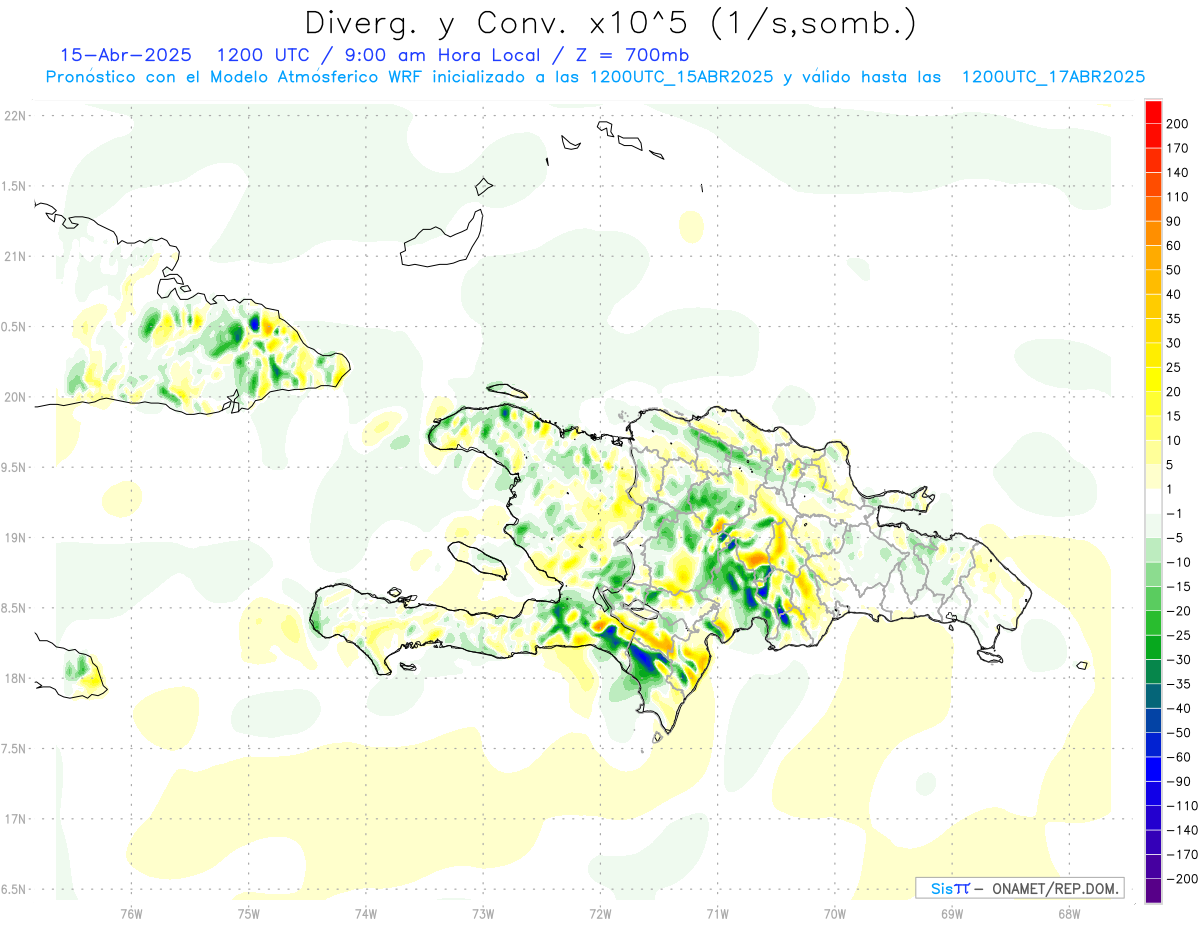This screenshot has width=1200, height=927.
Task: Click the "140" color scale value
Action: coord(1177,172)
